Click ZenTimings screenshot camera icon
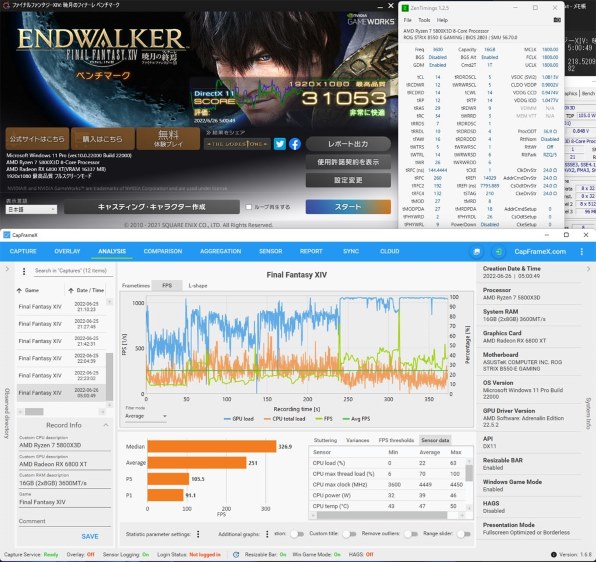Viewport: 596px width, 562px height. click(557, 20)
